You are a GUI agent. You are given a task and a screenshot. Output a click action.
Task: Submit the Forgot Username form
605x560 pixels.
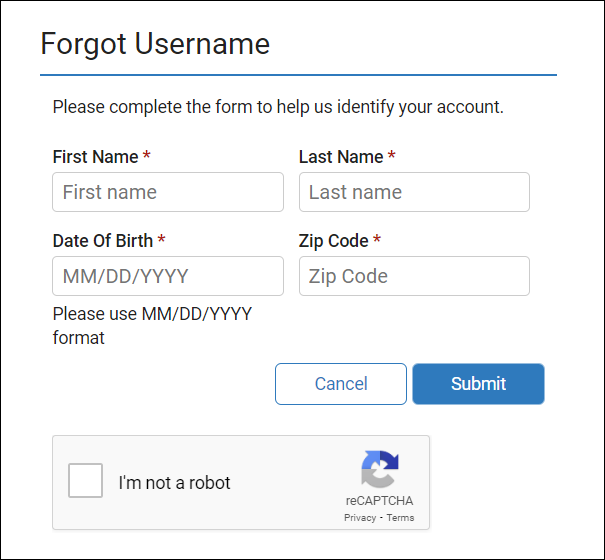(478, 384)
